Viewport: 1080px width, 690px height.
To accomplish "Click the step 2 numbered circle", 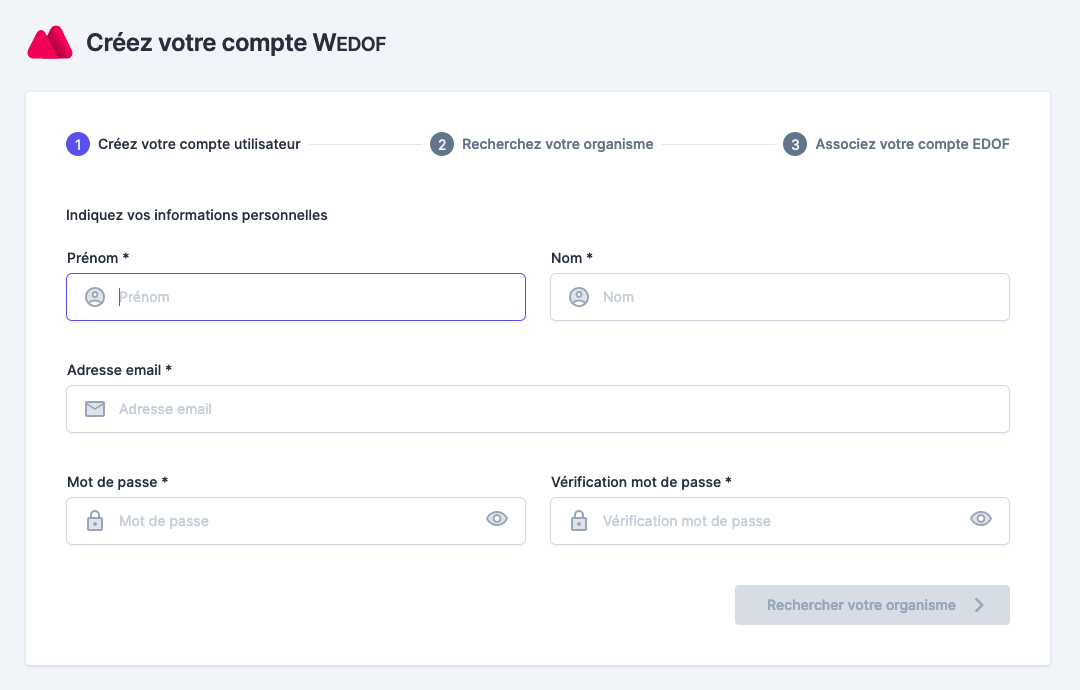I will point(442,144).
